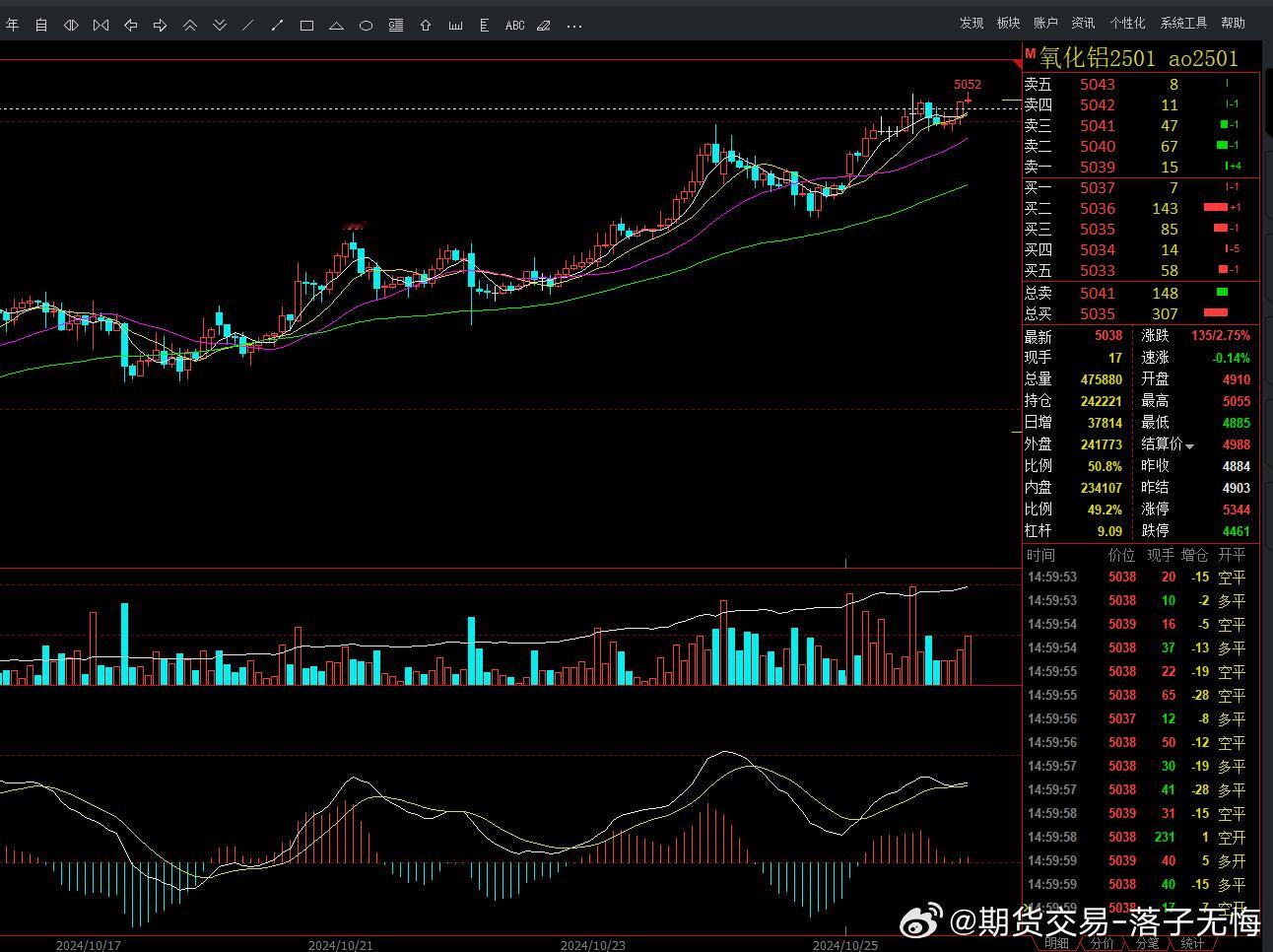This screenshot has width=1273, height=952.
Task: Select the ellipse drawing tool
Action: 366,26
